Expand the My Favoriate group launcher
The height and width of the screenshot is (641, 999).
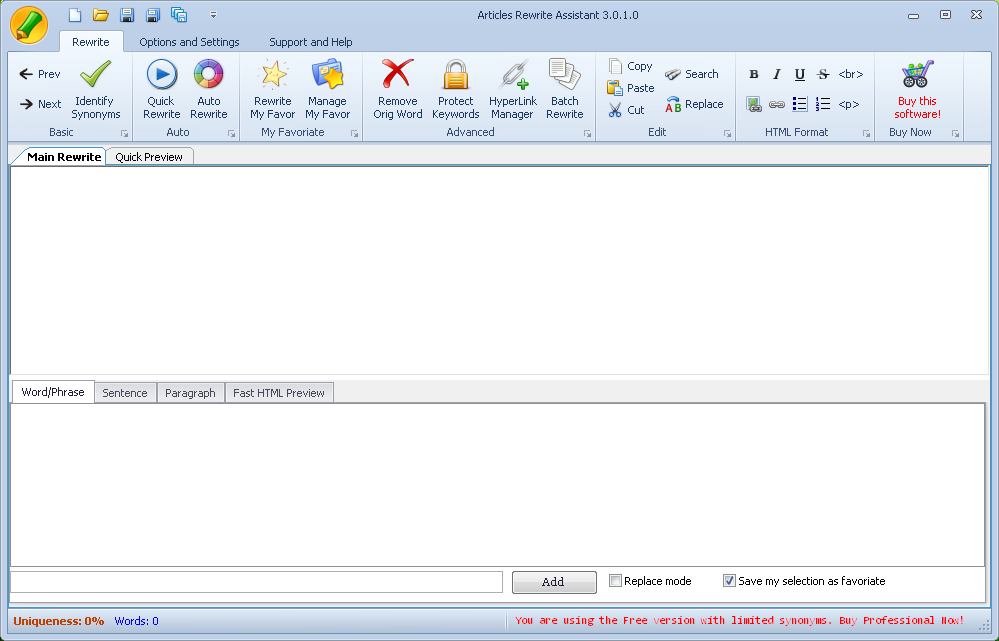pos(355,134)
